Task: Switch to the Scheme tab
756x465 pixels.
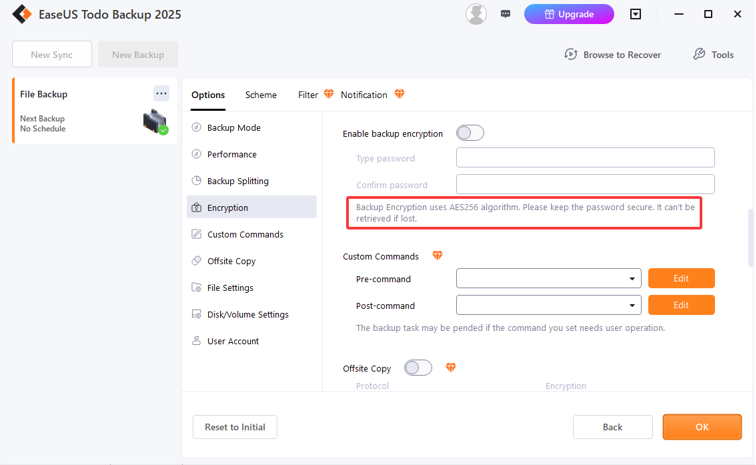Action: click(x=261, y=95)
